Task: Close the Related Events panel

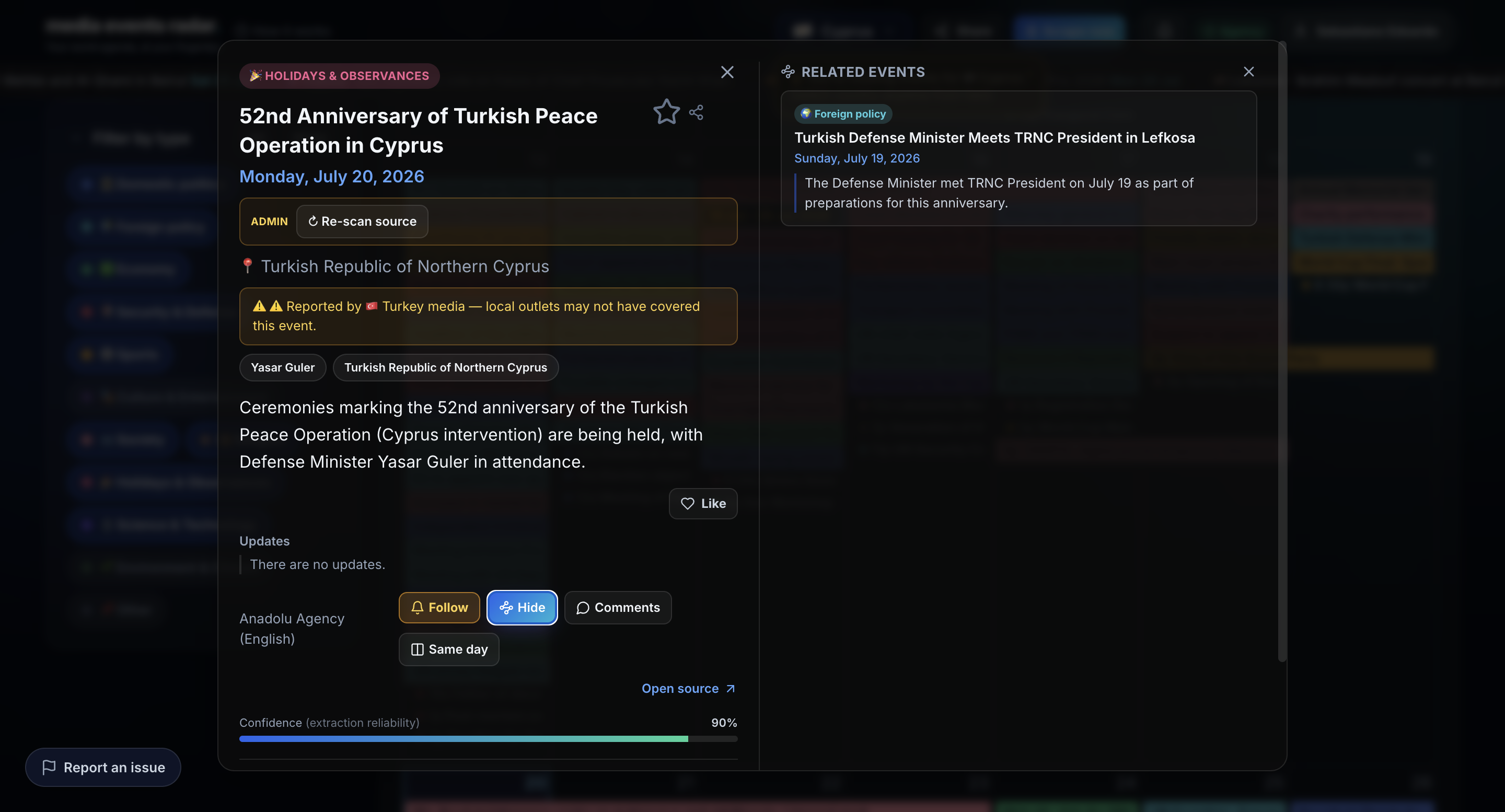Action: tap(1248, 71)
